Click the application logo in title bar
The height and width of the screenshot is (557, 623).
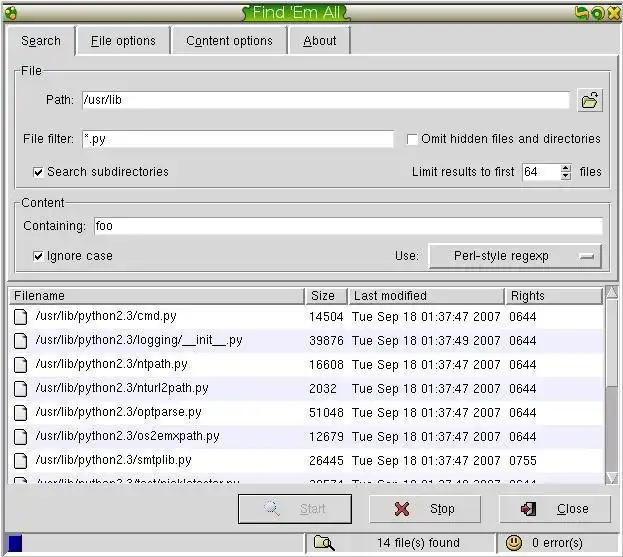[11, 13]
